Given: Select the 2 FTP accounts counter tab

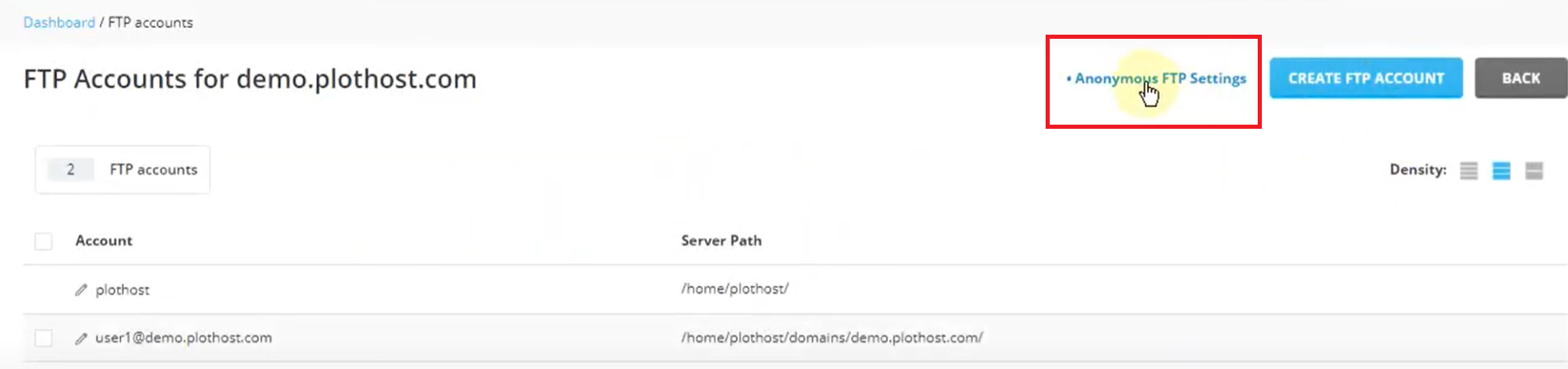Looking at the screenshot, I should (x=122, y=169).
